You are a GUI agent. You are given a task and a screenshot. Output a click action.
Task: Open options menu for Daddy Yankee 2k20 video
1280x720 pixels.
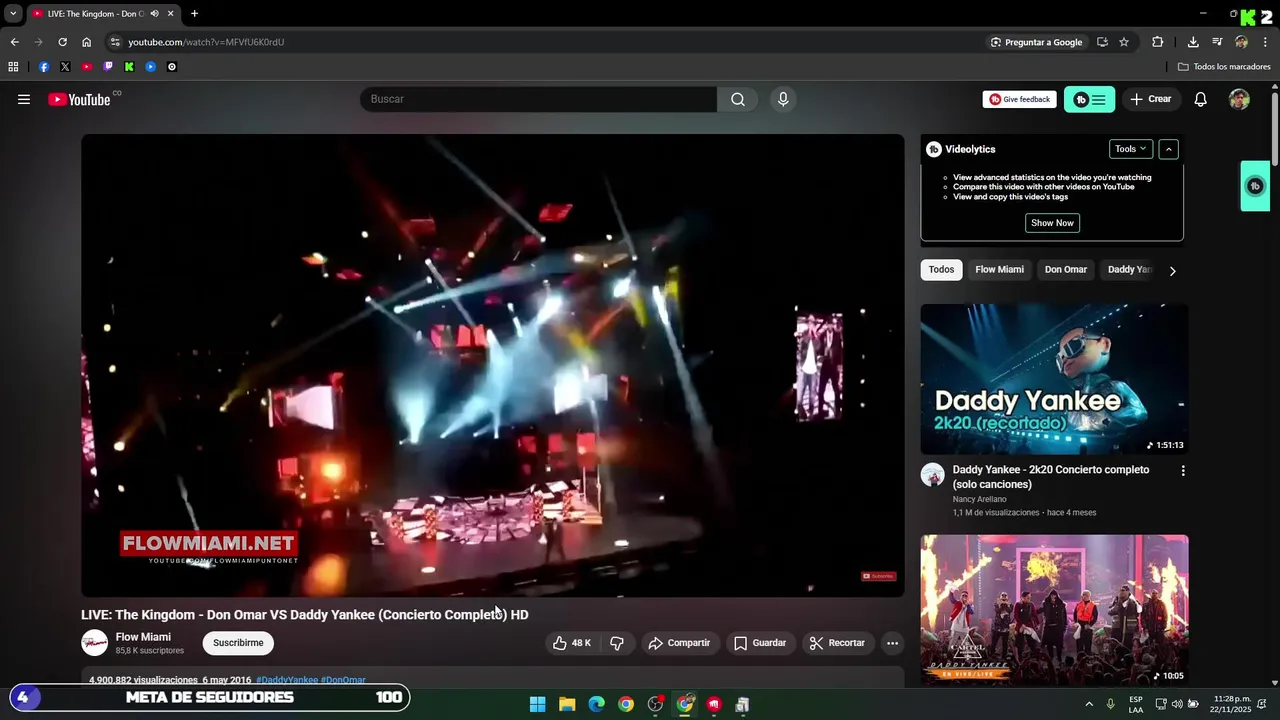click(x=1183, y=471)
